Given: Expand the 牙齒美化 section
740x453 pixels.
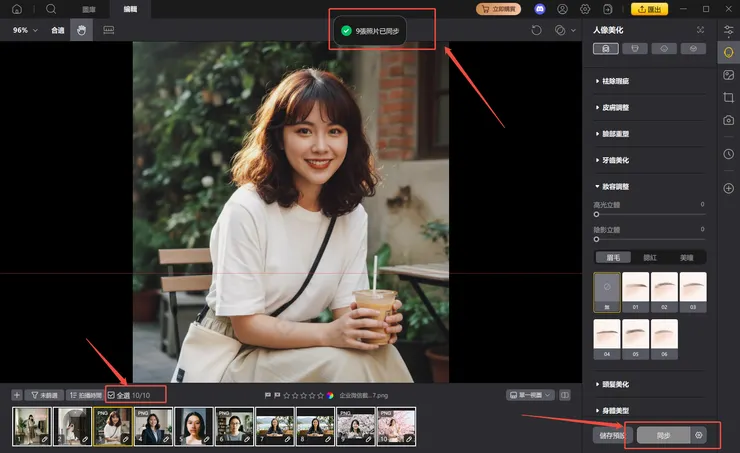Looking at the screenshot, I should (x=614, y=160).
